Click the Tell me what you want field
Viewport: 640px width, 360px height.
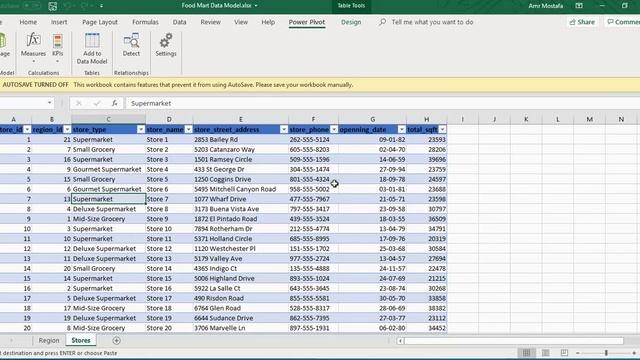coord(432,22)
